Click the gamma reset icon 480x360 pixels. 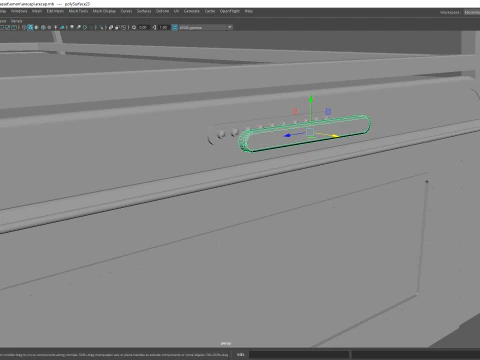point(154,27)
